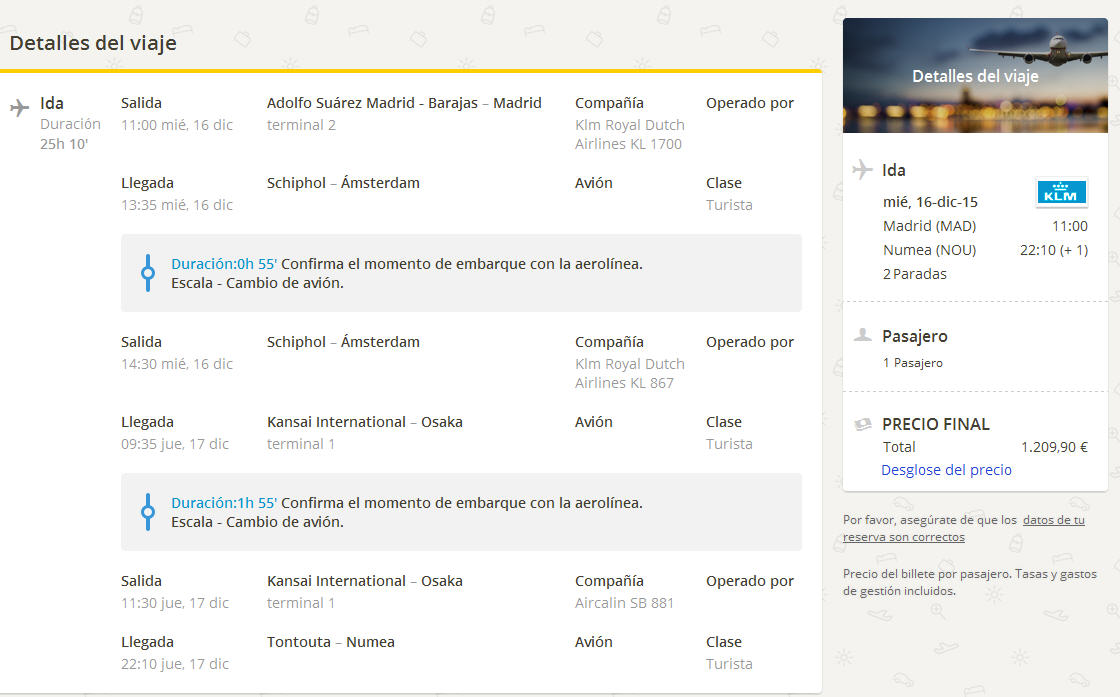Click arrival time '13:35 mié, 16 dic'
Viewport: 1120px width, 697px height.
[x=176, y=205]
